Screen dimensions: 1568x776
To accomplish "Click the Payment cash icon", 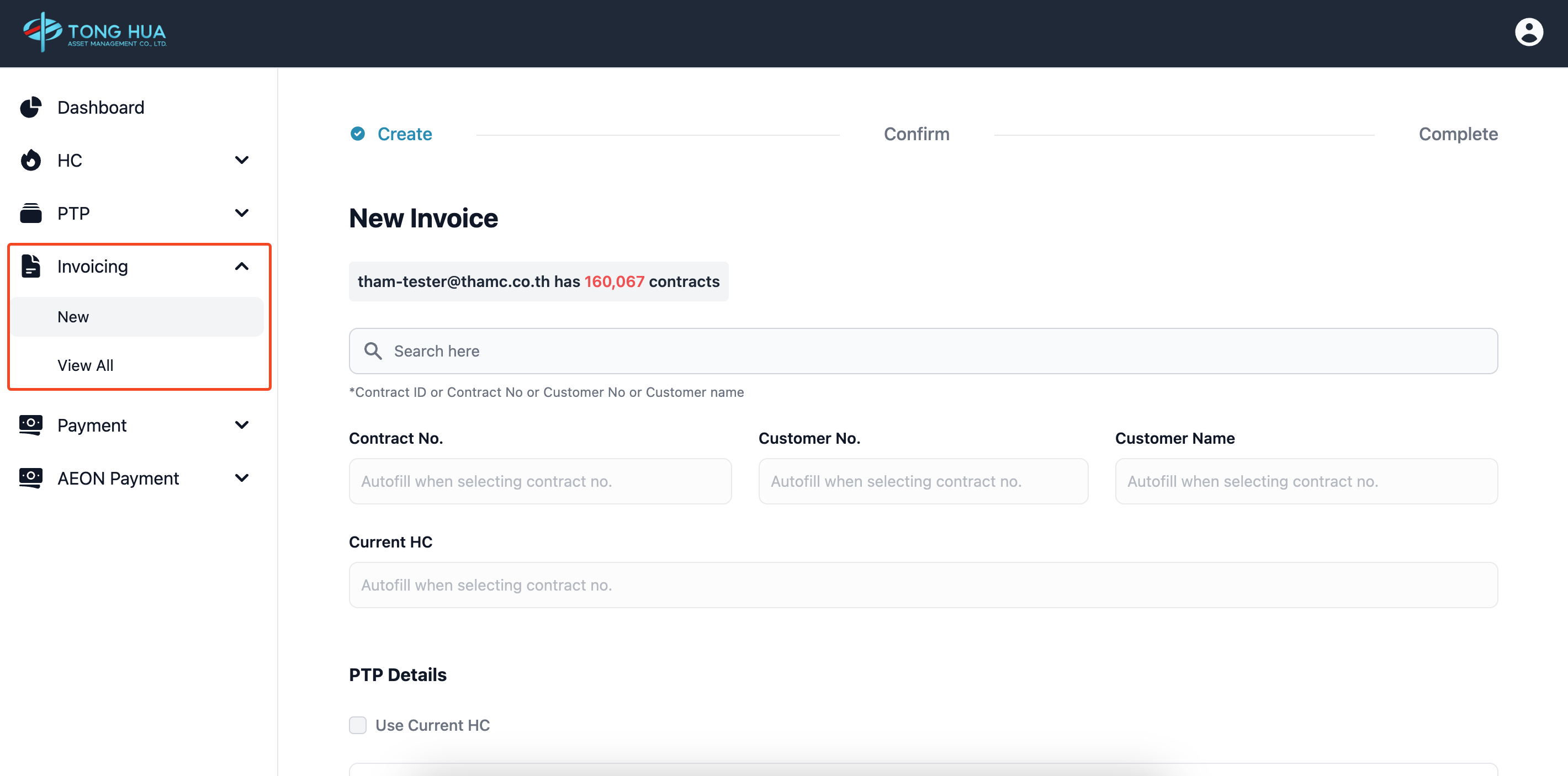I will point(30,425).
